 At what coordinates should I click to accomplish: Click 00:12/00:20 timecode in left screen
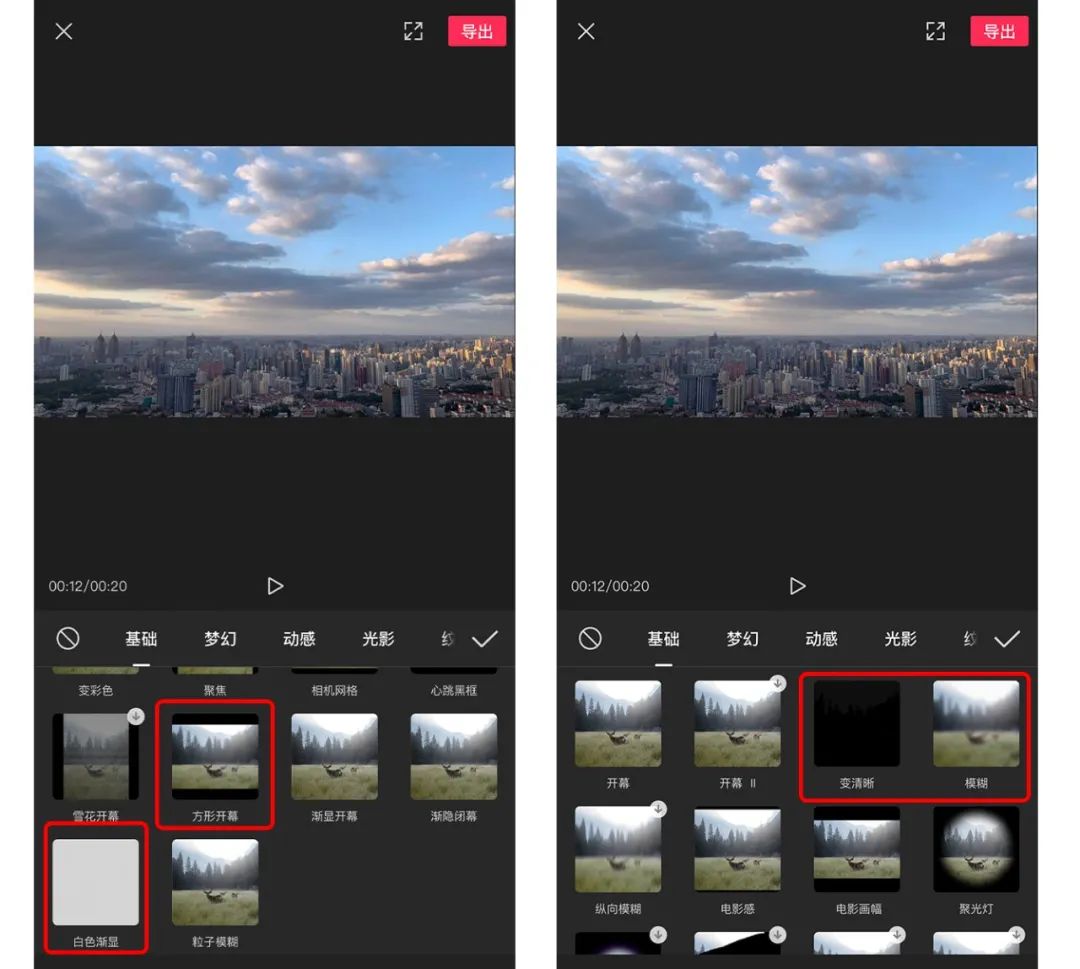(x=87, y=586)
